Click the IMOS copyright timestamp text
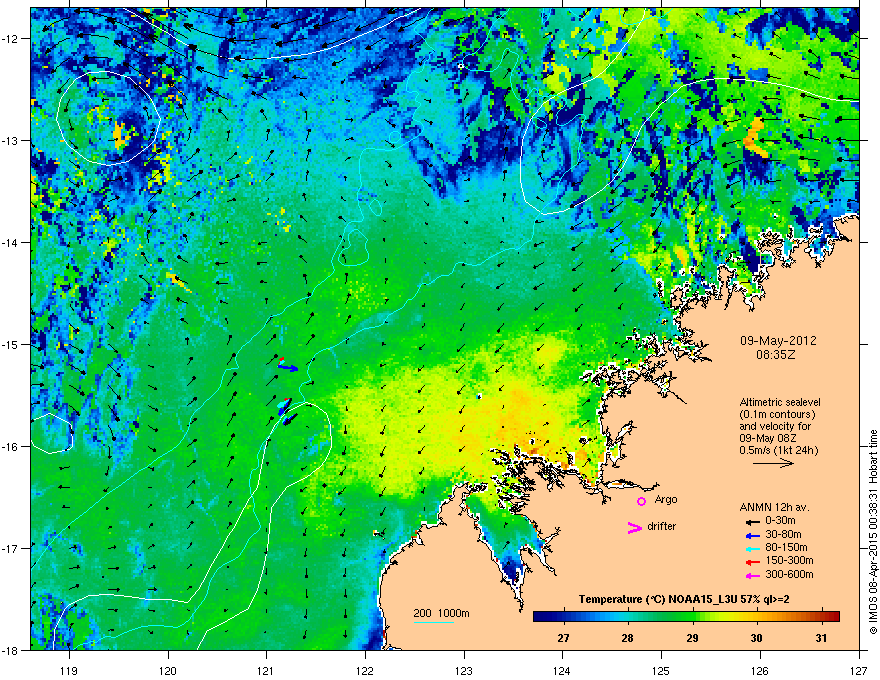The width and height of the screenshot is (880, 680). coord(873,532)
